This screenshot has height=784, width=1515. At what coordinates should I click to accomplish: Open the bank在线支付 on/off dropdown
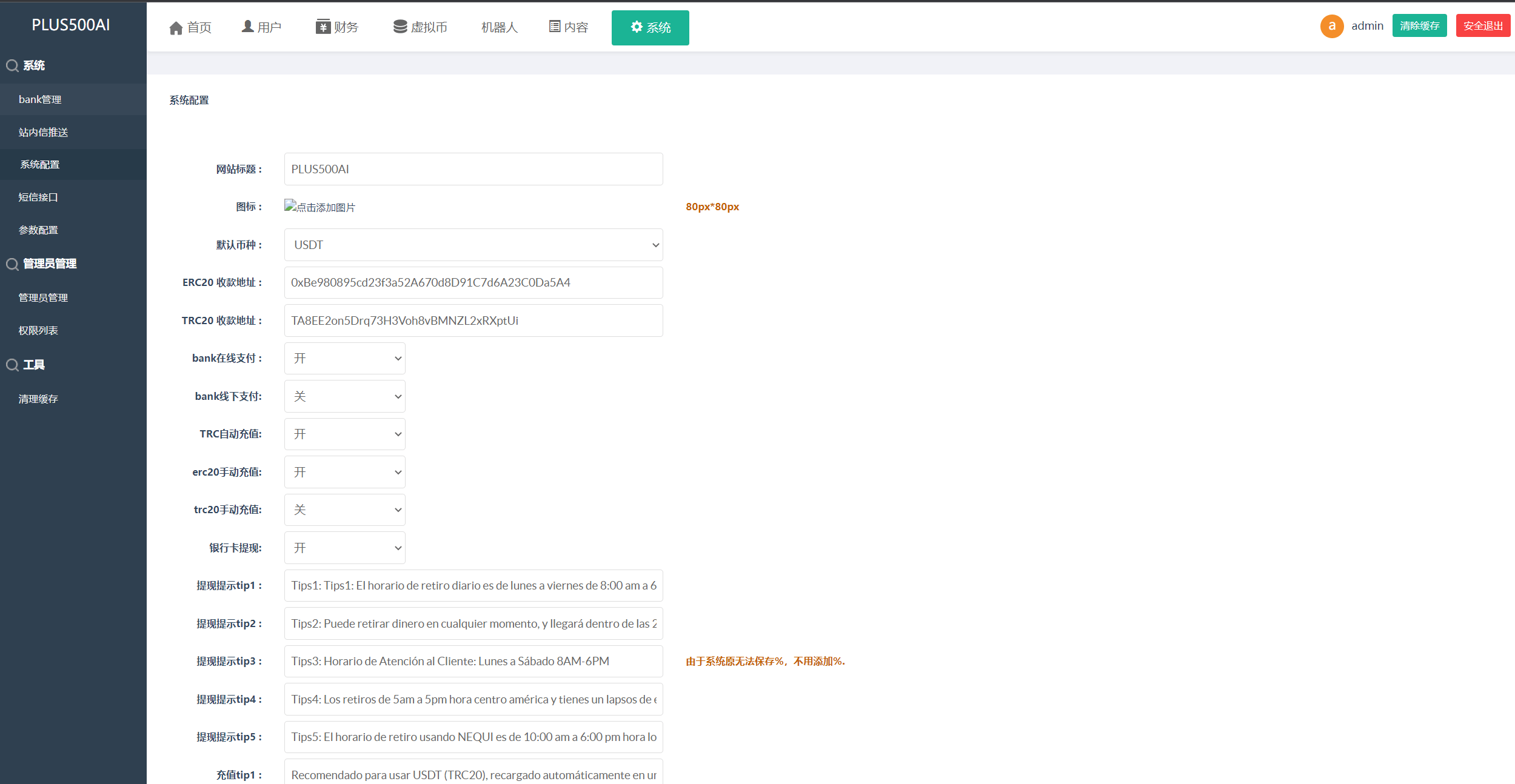tap(344, 359)
